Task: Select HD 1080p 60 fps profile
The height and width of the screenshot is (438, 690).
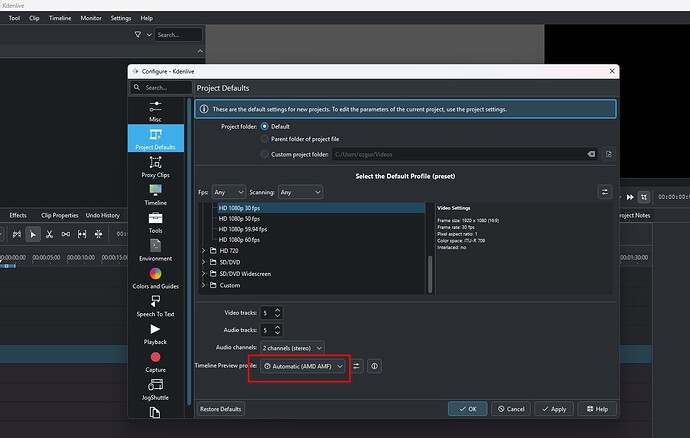Action: click(x=239, y=240)
